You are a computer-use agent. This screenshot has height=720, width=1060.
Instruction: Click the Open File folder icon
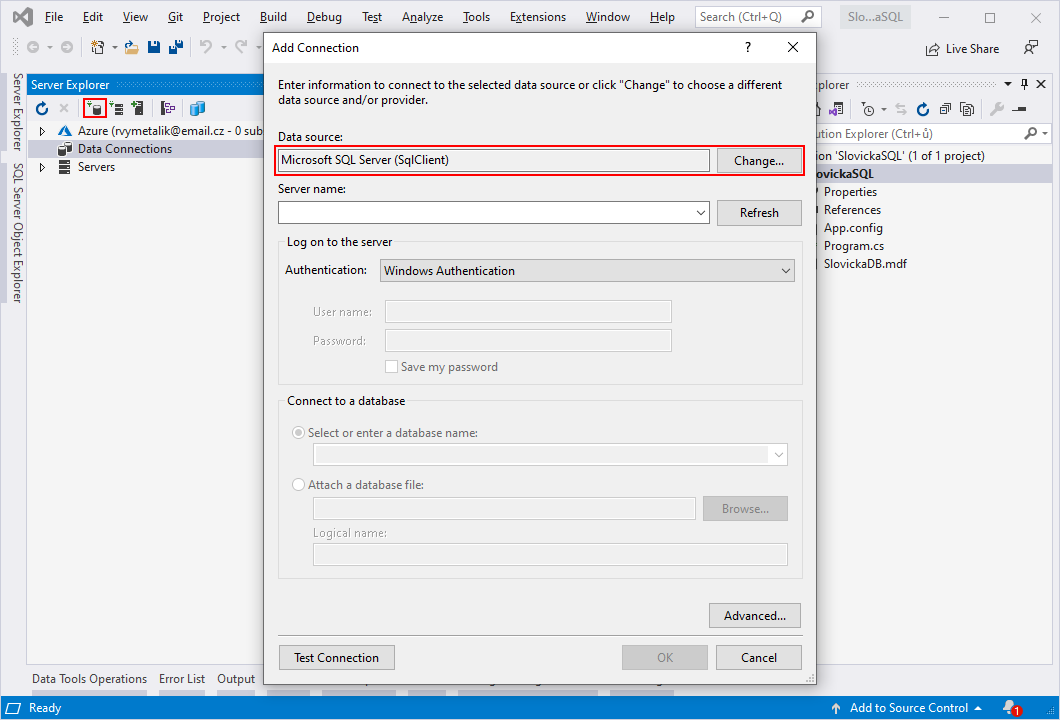[132, 47]
